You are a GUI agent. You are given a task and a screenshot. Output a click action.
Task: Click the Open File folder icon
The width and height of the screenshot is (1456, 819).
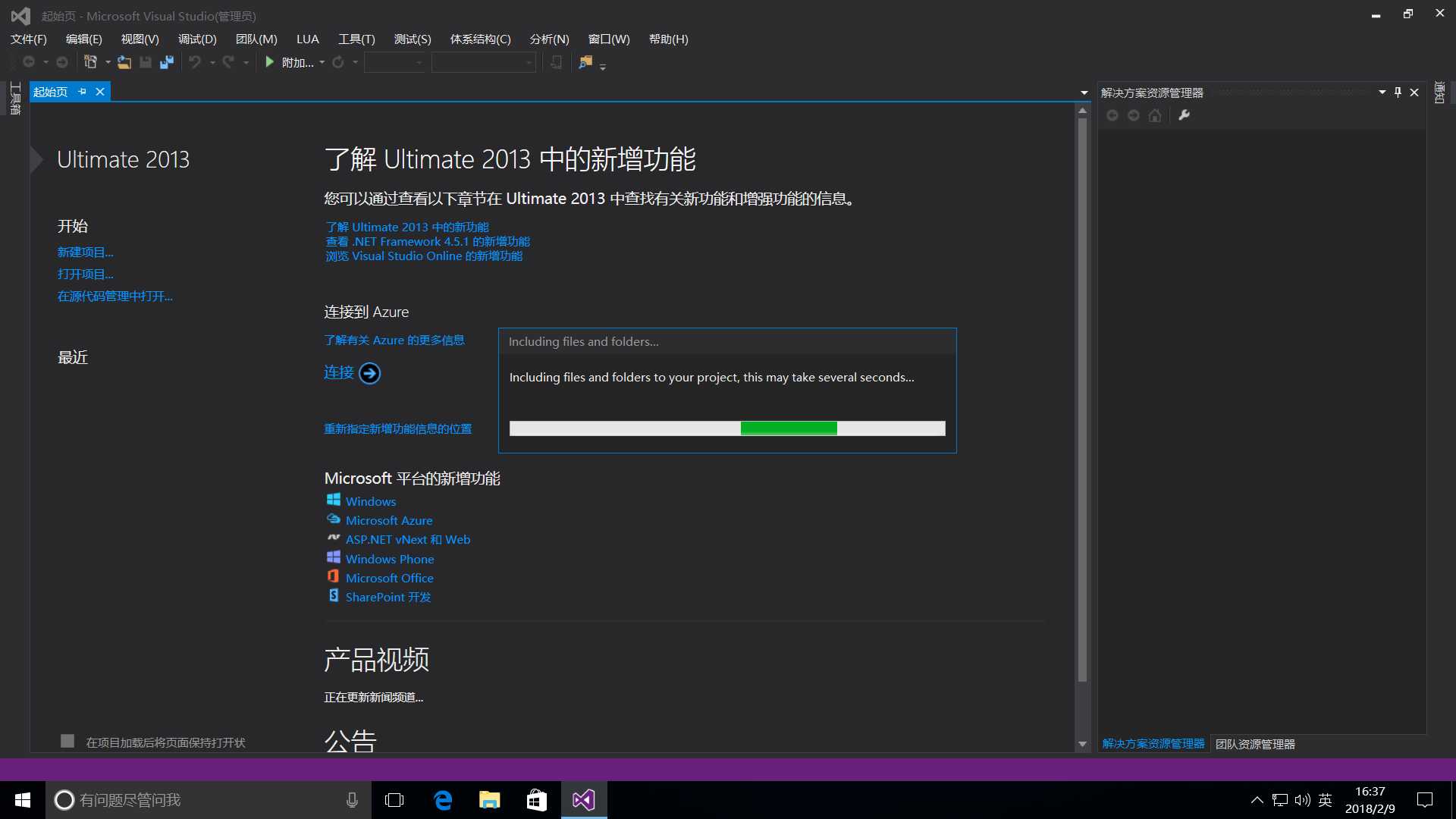(x=124, y=62)
